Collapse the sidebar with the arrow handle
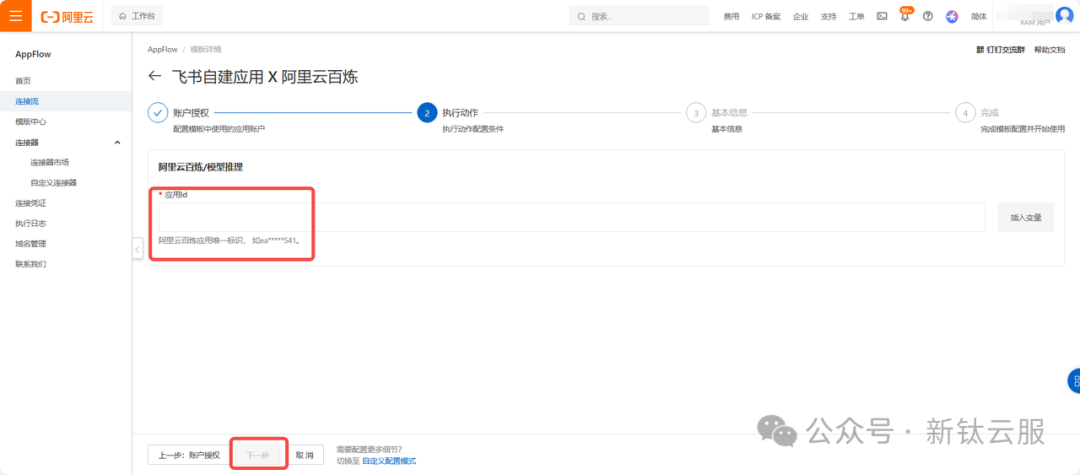 138,248
